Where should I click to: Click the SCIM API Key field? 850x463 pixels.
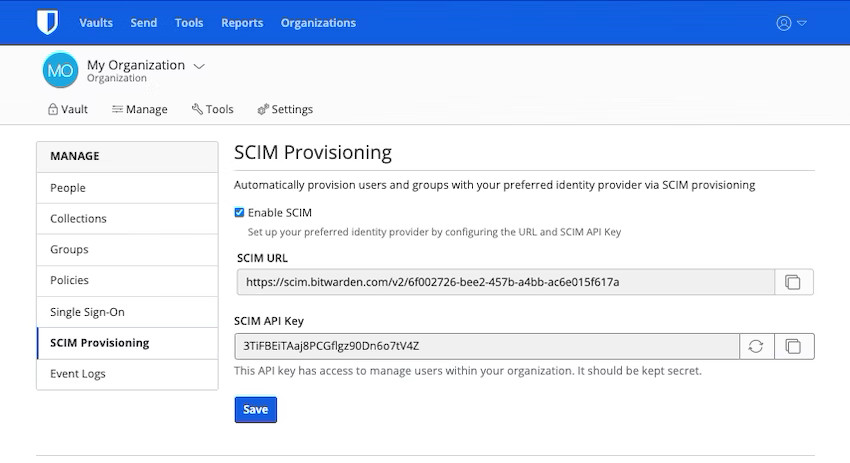(x=486, y=346)
